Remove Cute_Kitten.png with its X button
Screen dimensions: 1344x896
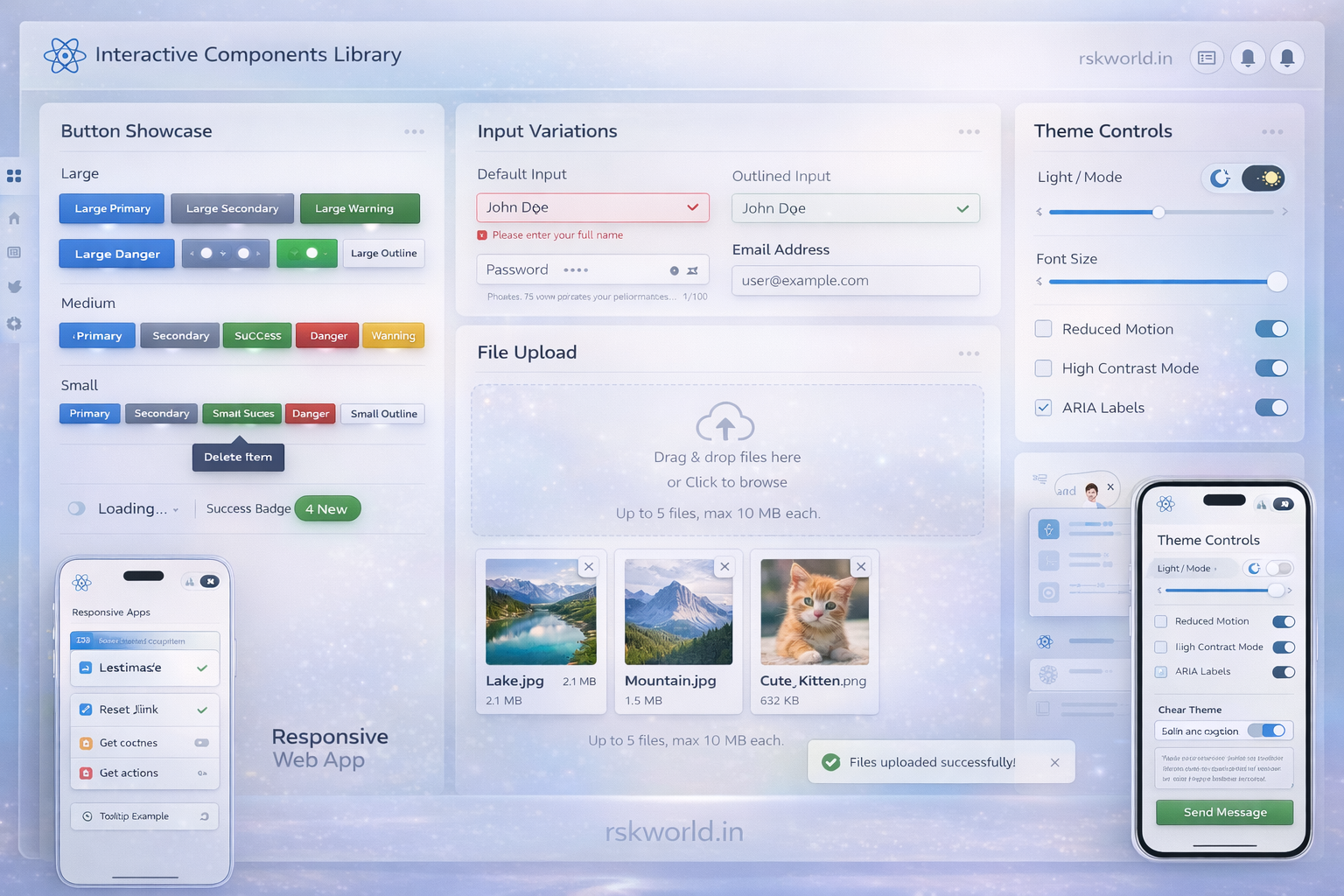(x=861, y=566)
